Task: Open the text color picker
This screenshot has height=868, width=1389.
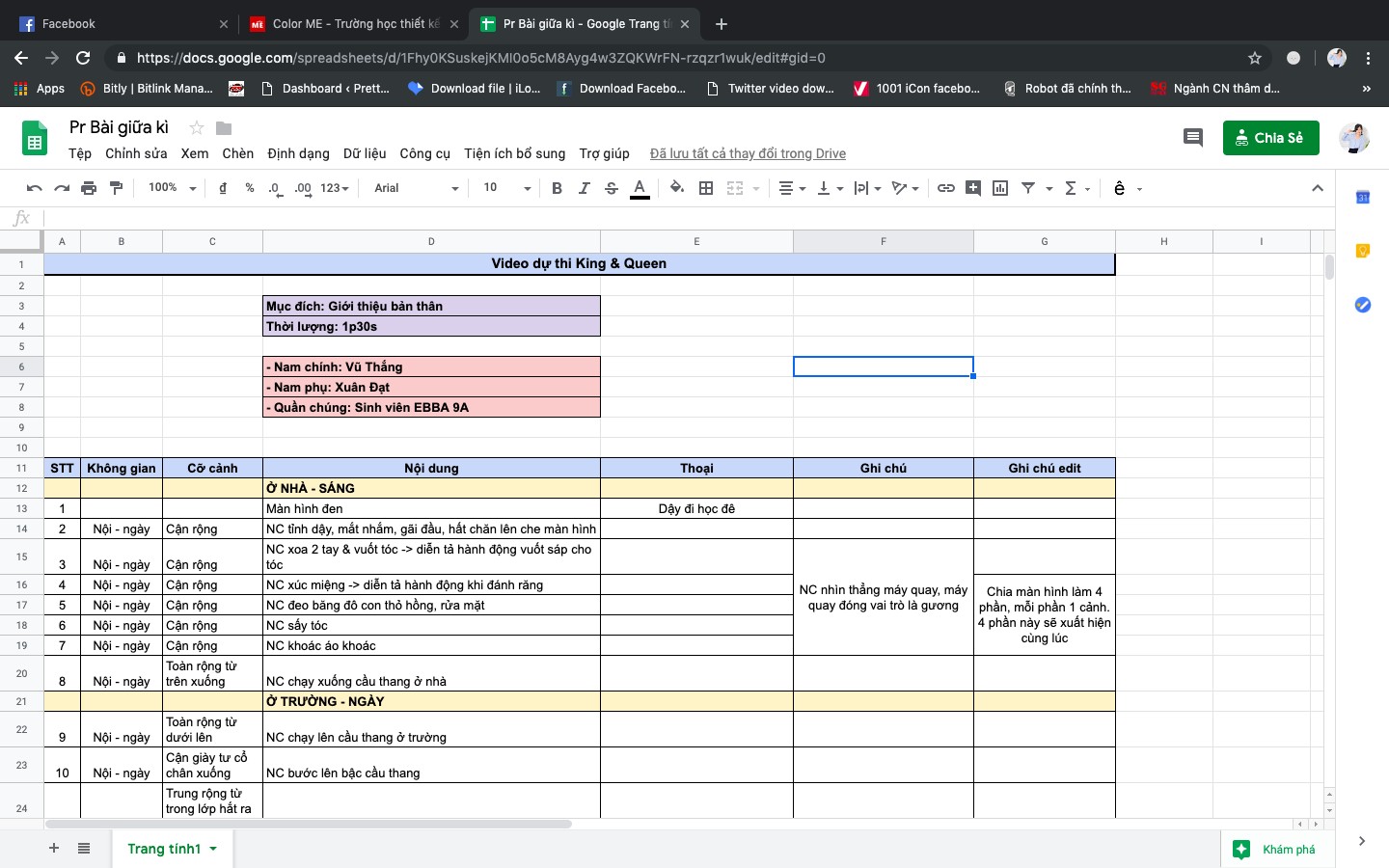Action: point(640,188)
